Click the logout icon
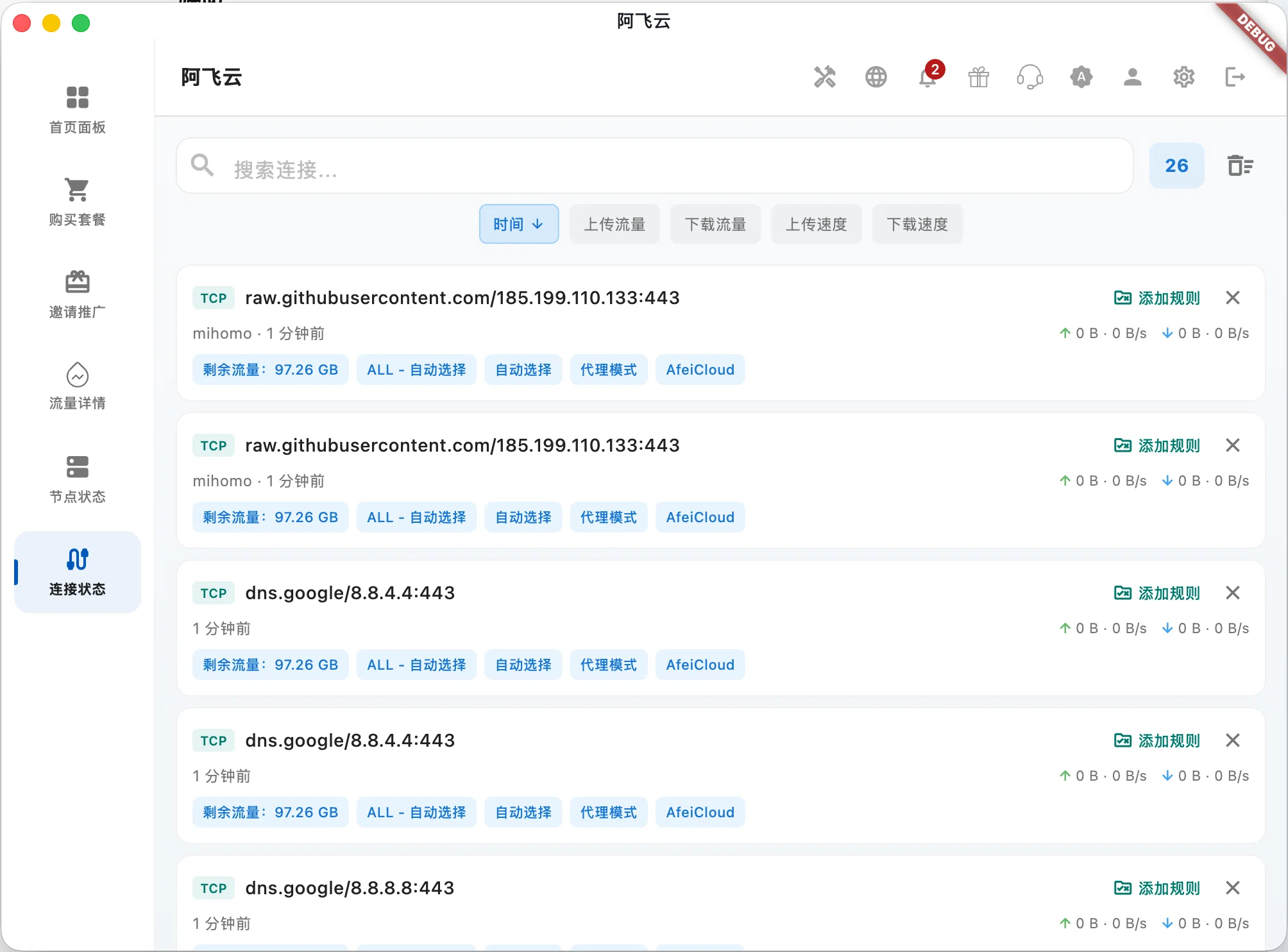The height and width of the screenshot is (952, 1288). click(1235, 77)
